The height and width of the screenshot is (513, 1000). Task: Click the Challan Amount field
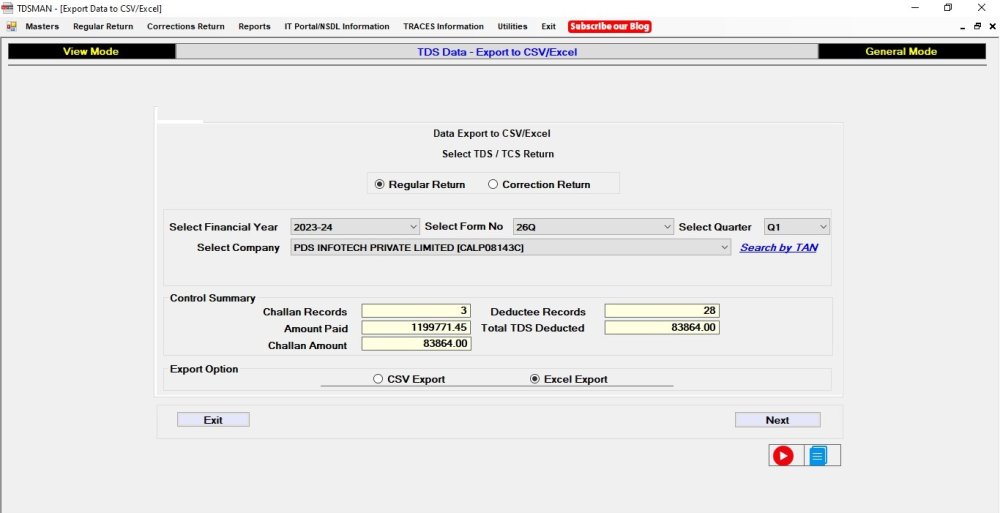point(416,344)
